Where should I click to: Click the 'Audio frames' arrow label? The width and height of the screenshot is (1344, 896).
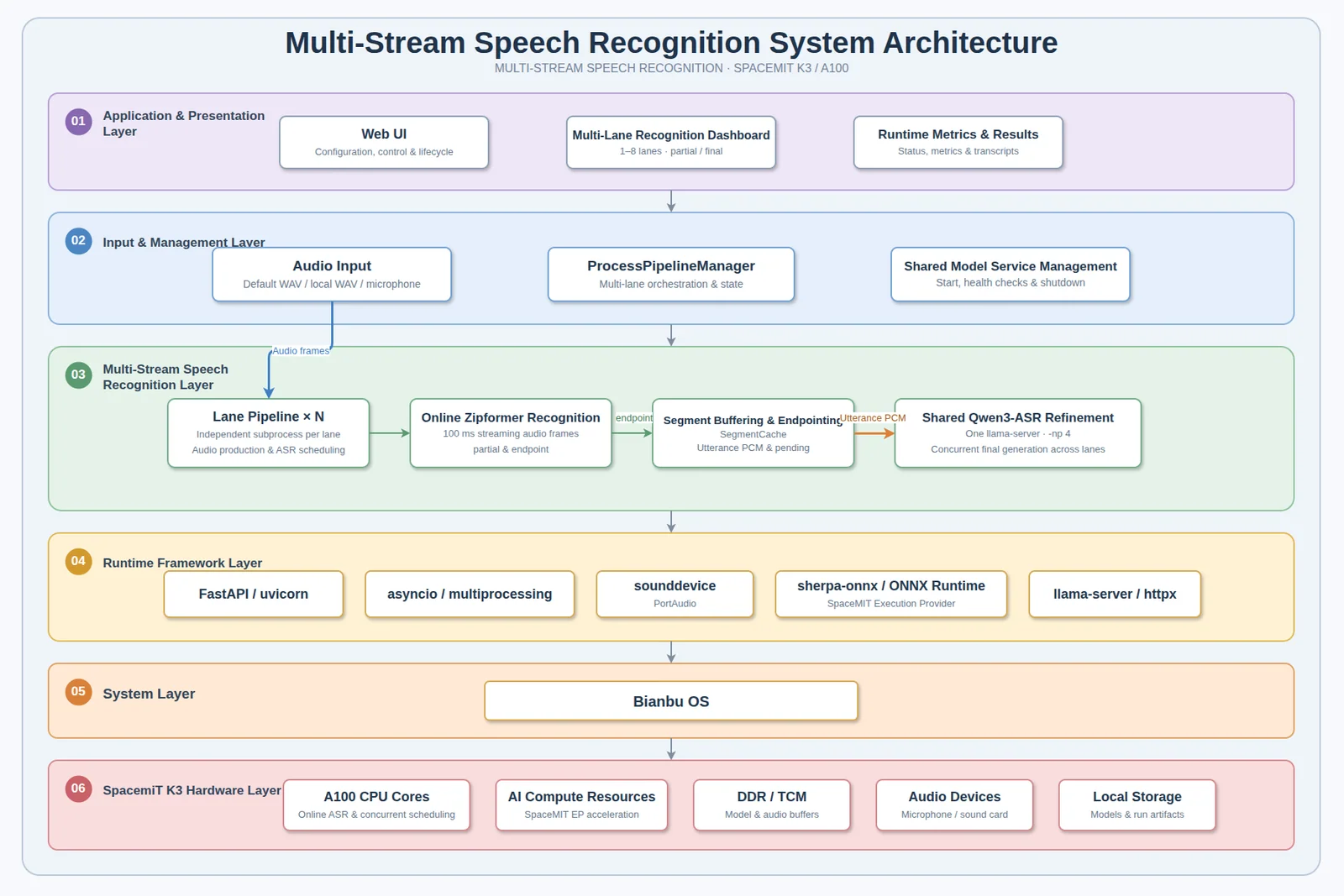pos(301,351)
